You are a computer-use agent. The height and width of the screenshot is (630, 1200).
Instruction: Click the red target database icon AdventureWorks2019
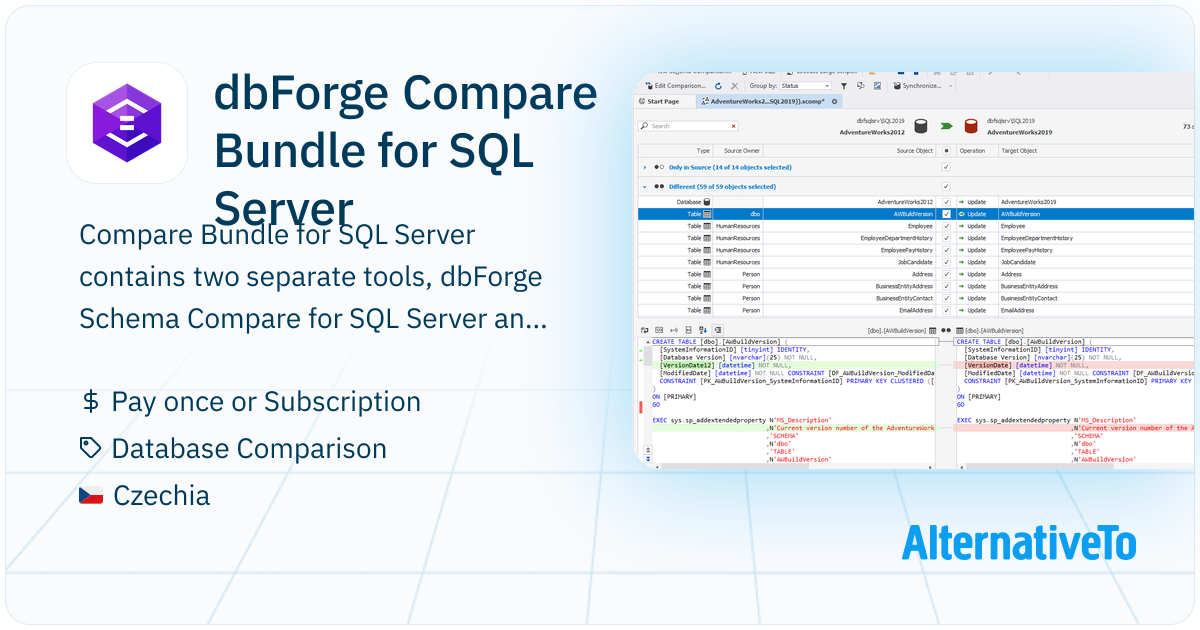pos(970,126)
